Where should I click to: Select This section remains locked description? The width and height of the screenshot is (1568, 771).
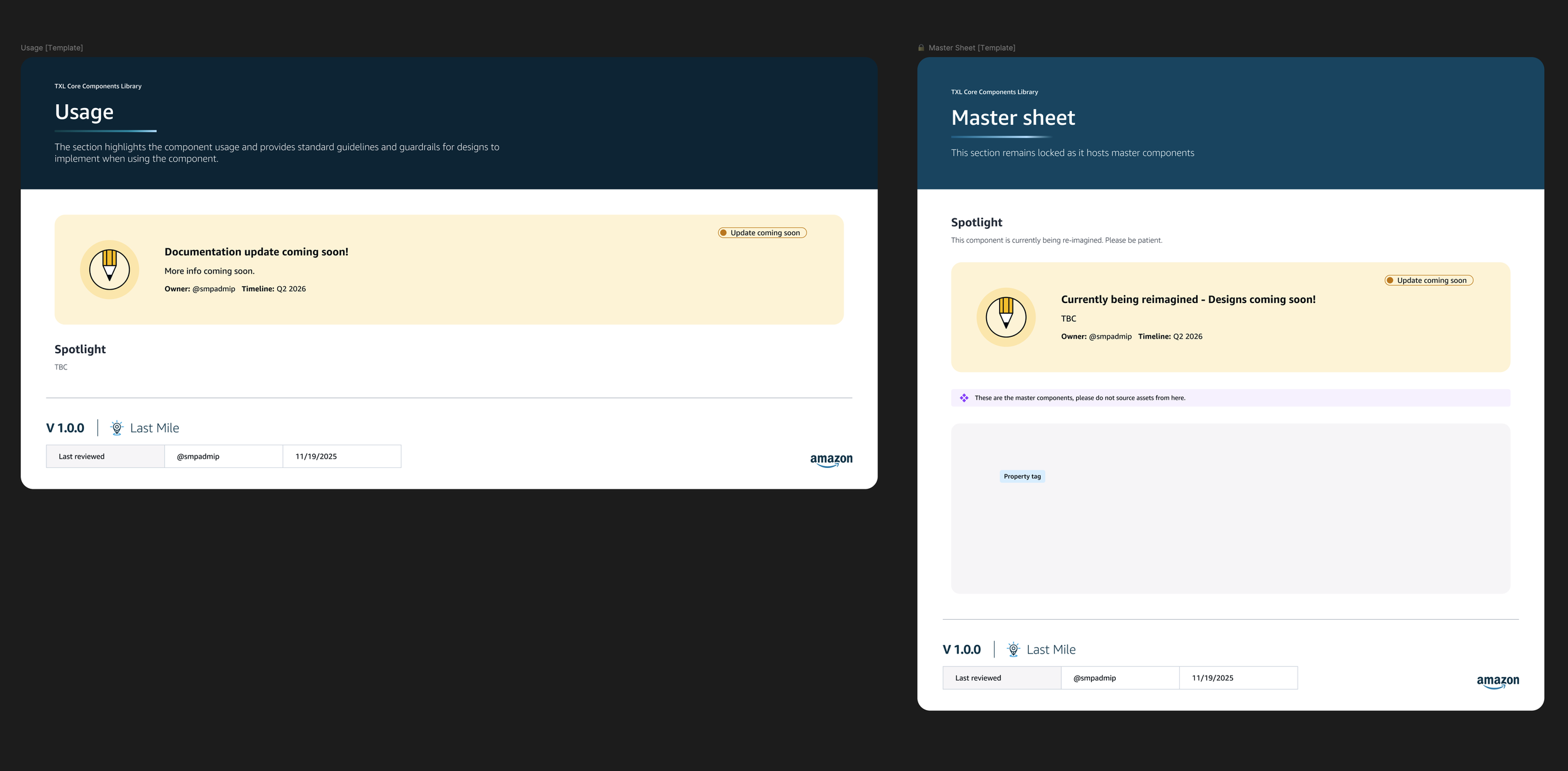1073,153
